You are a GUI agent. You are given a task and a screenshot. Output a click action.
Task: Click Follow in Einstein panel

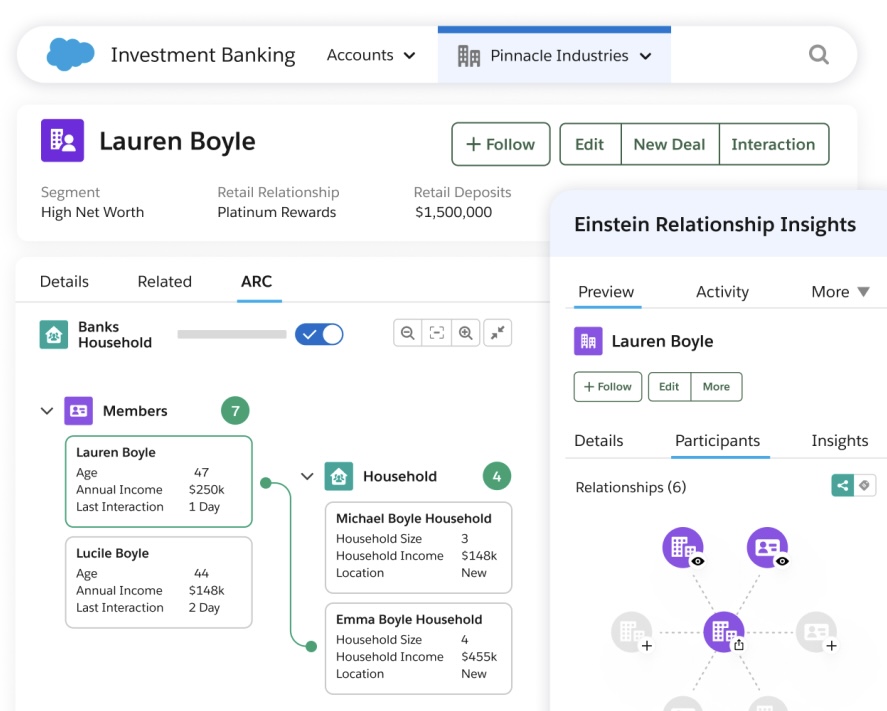(x=608, y=386)
